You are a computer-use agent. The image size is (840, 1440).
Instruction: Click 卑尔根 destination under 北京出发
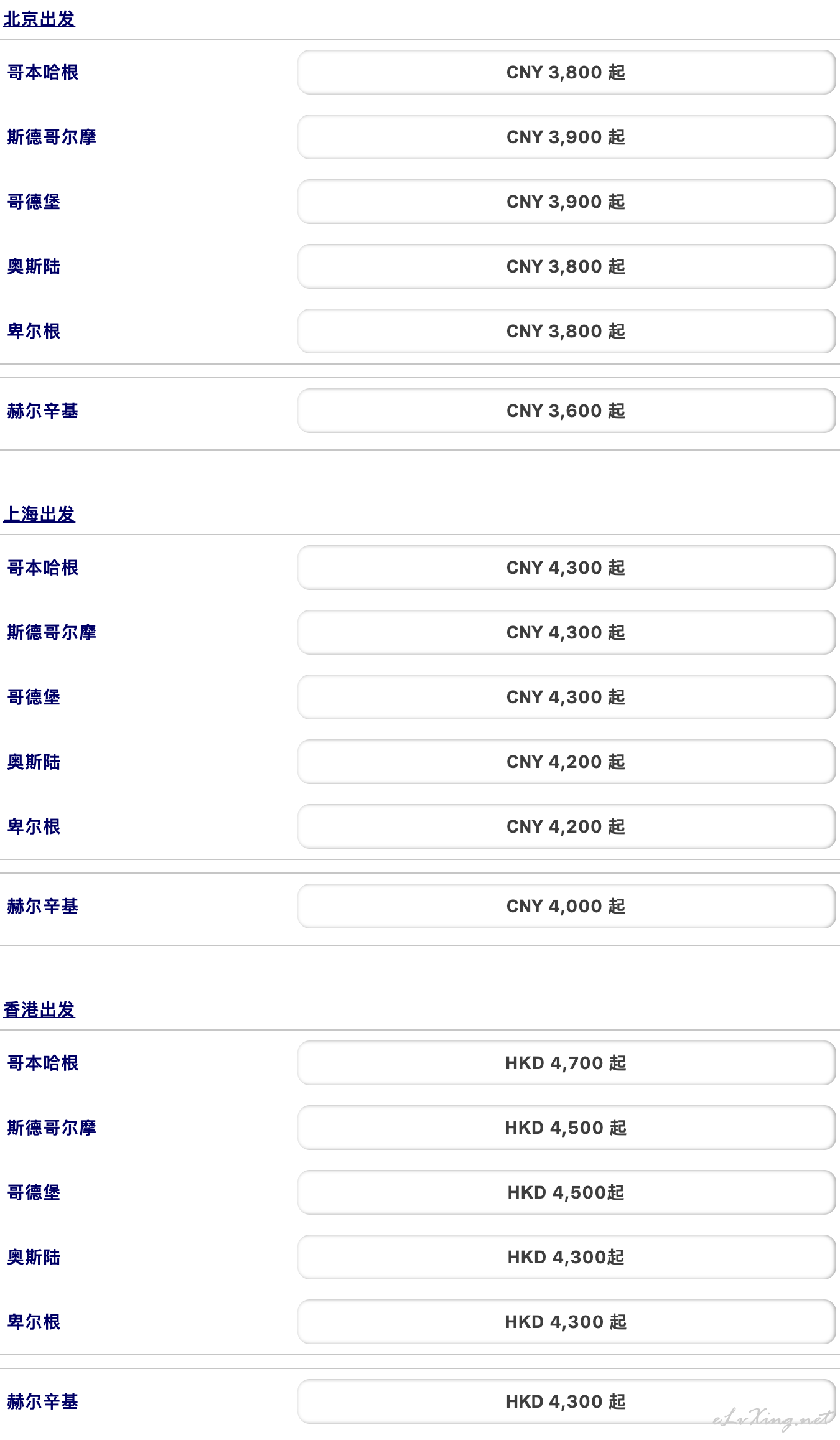click(34, 331)
